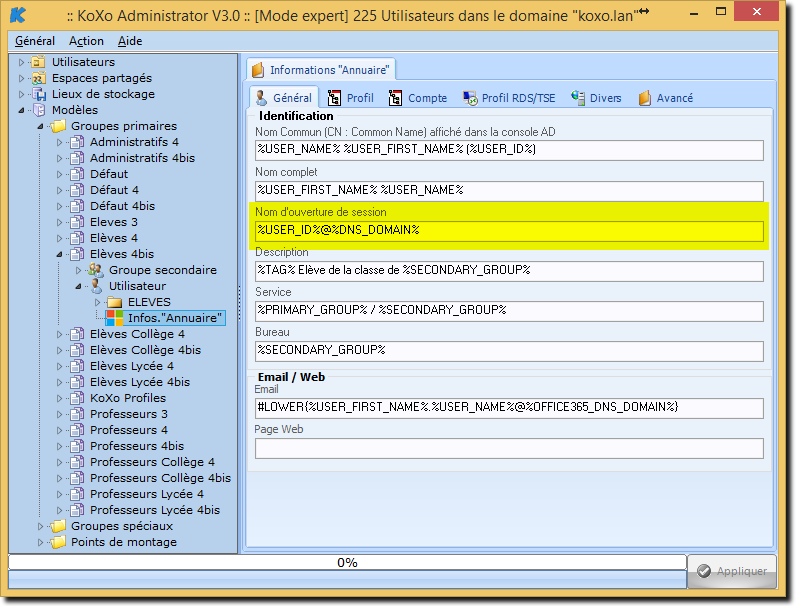Image resolution: width=796 pixels, height=606 pixels.
Task: Click the Elèves 4bis model icon
Action: (77, 254)
